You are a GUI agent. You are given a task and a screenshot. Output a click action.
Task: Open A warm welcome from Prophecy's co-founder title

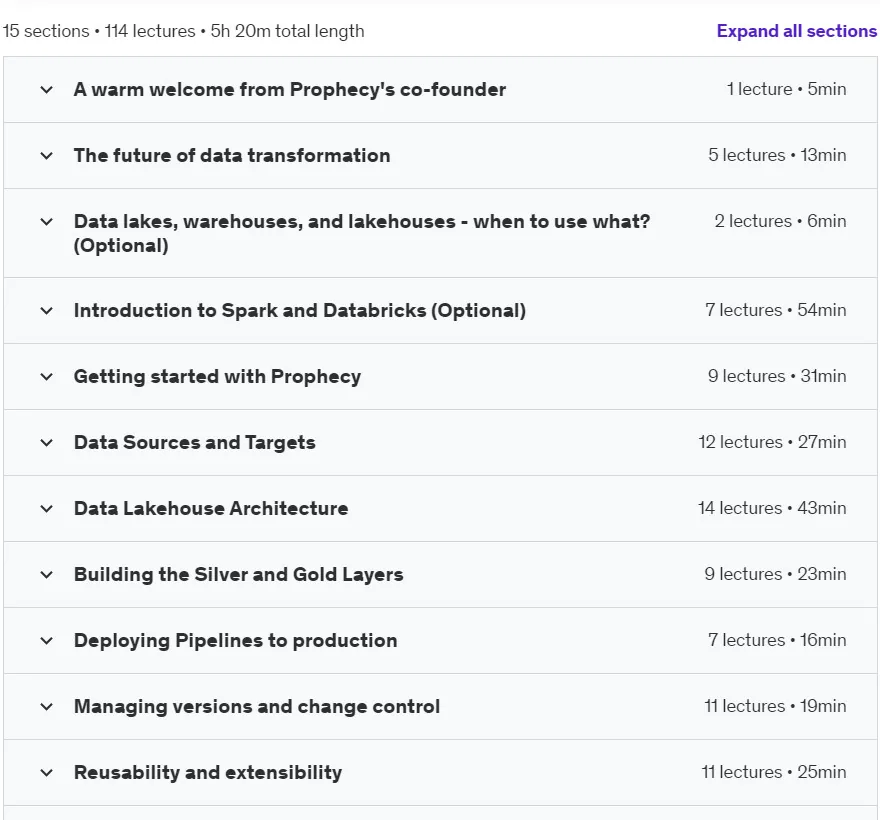[290, 89]
